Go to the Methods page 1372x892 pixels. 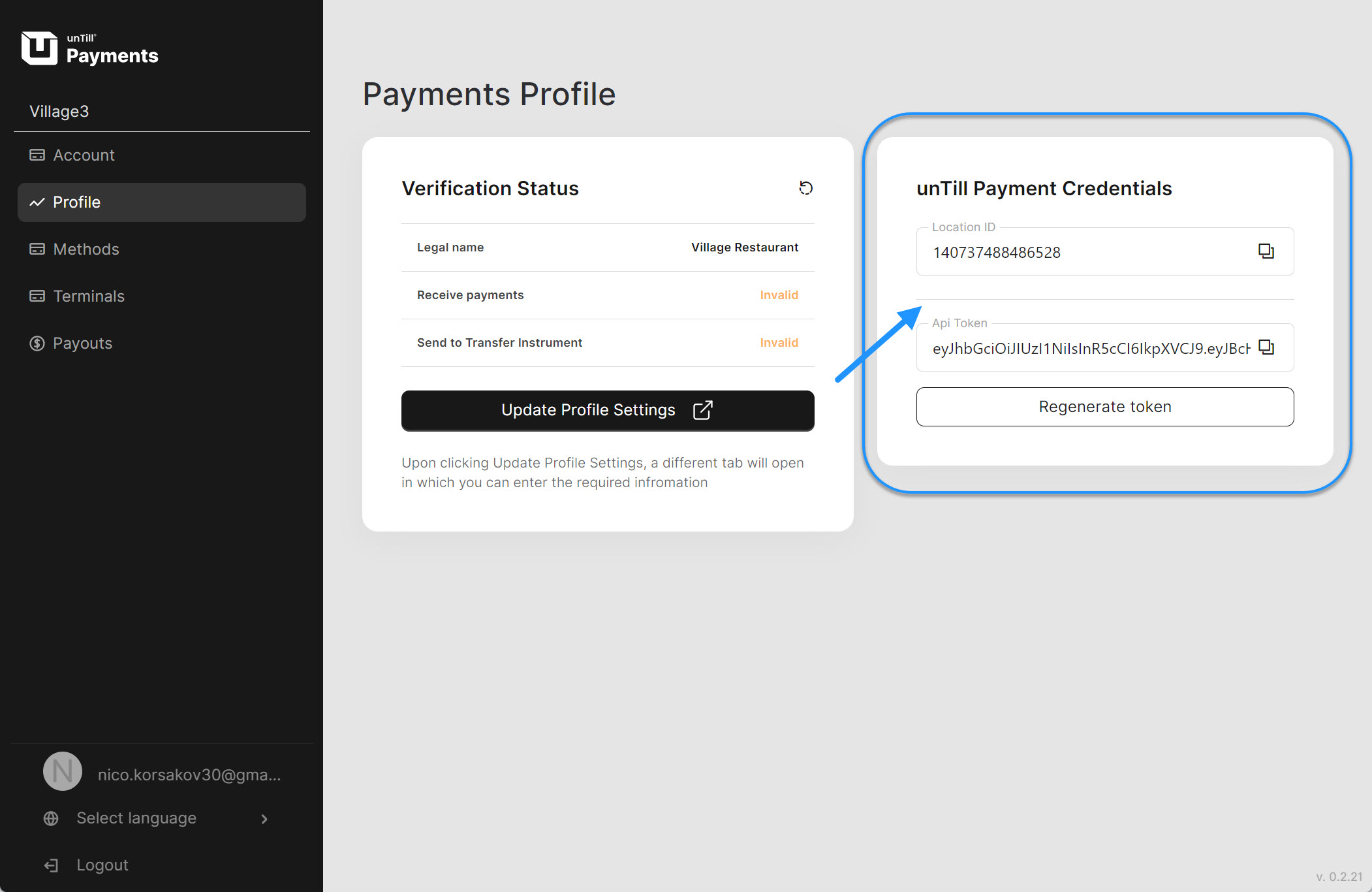click(x=86, y=249)
